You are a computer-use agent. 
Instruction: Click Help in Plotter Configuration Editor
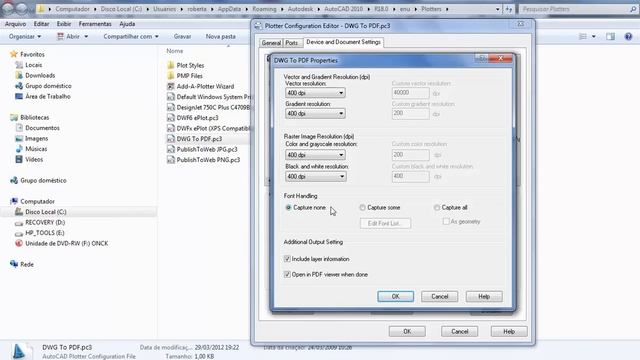[x=509, y=331]
